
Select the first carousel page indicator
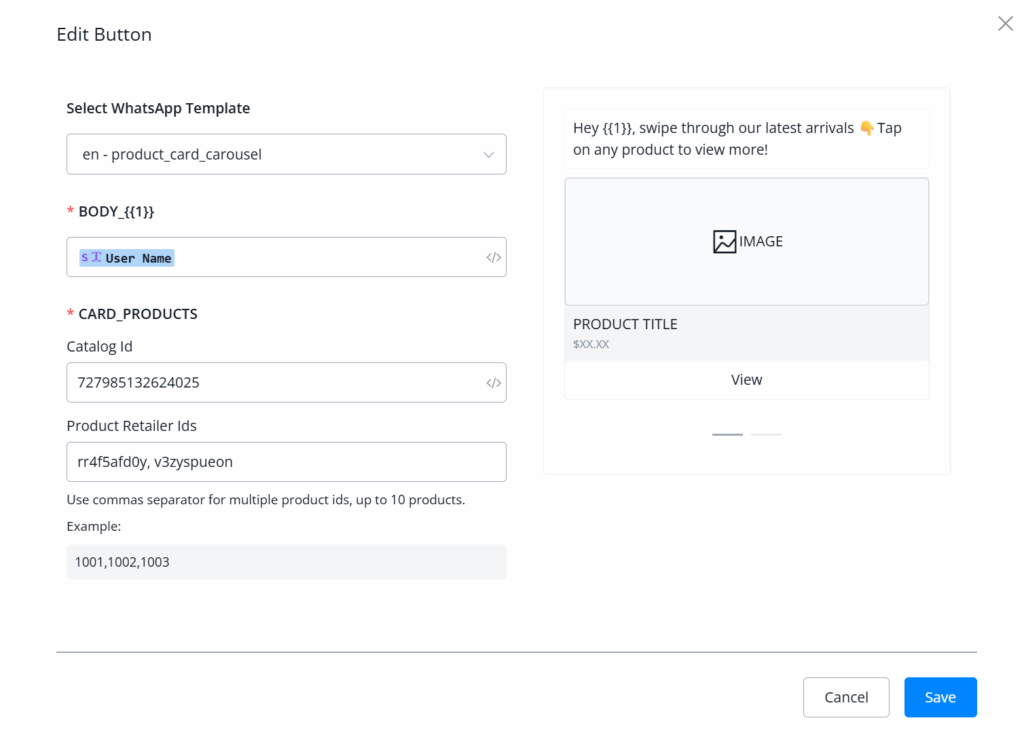727,435
